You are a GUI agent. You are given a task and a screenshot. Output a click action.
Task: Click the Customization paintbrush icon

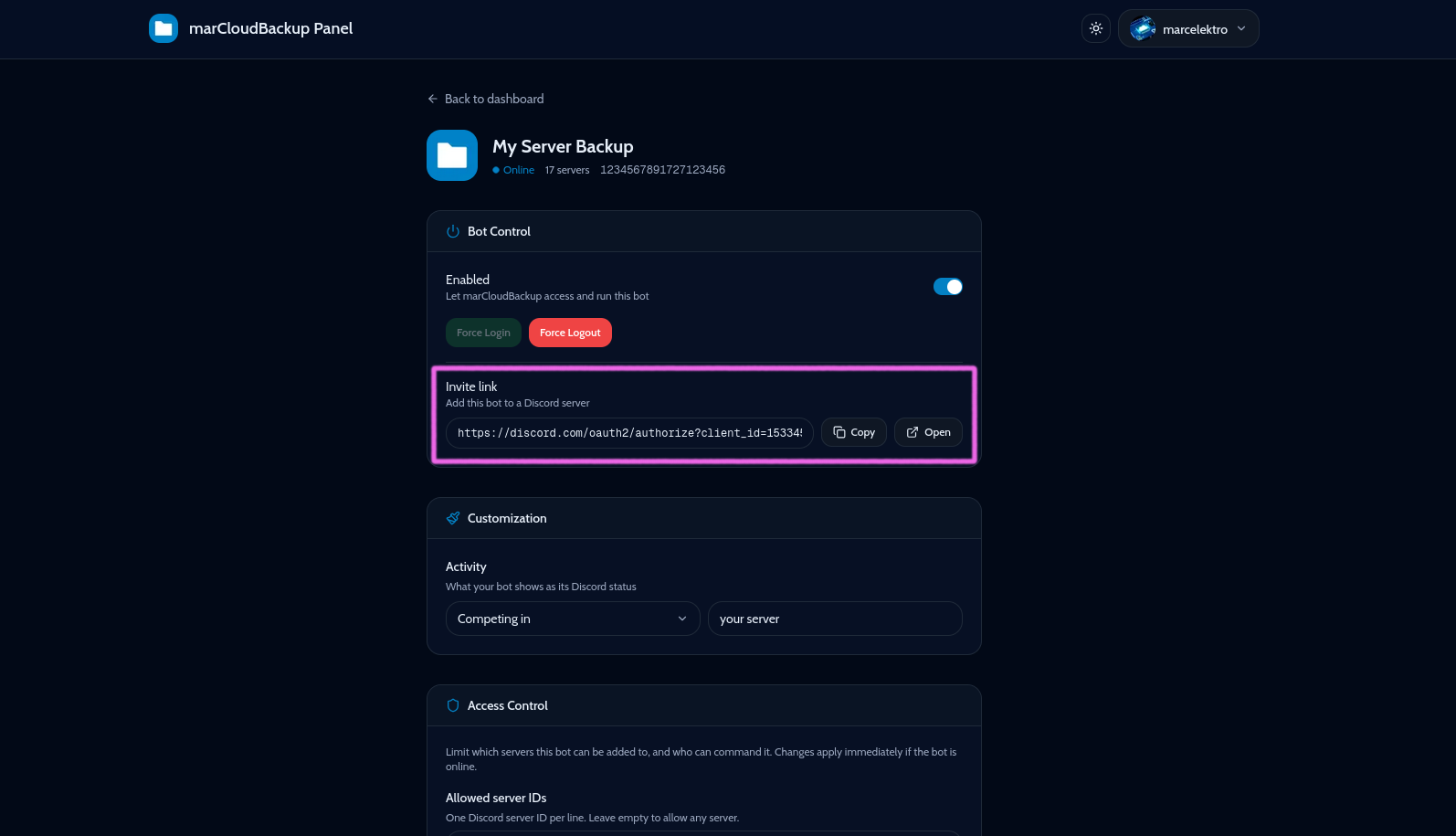(453, 518)
